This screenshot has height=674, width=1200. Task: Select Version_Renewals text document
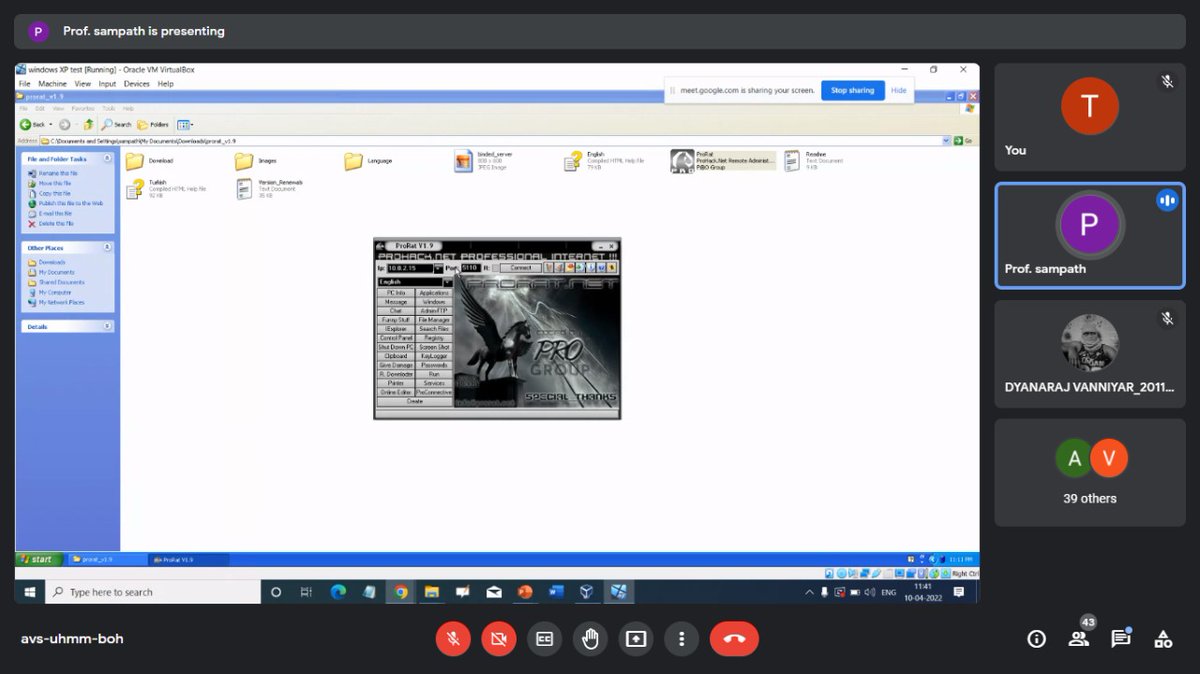269,189
